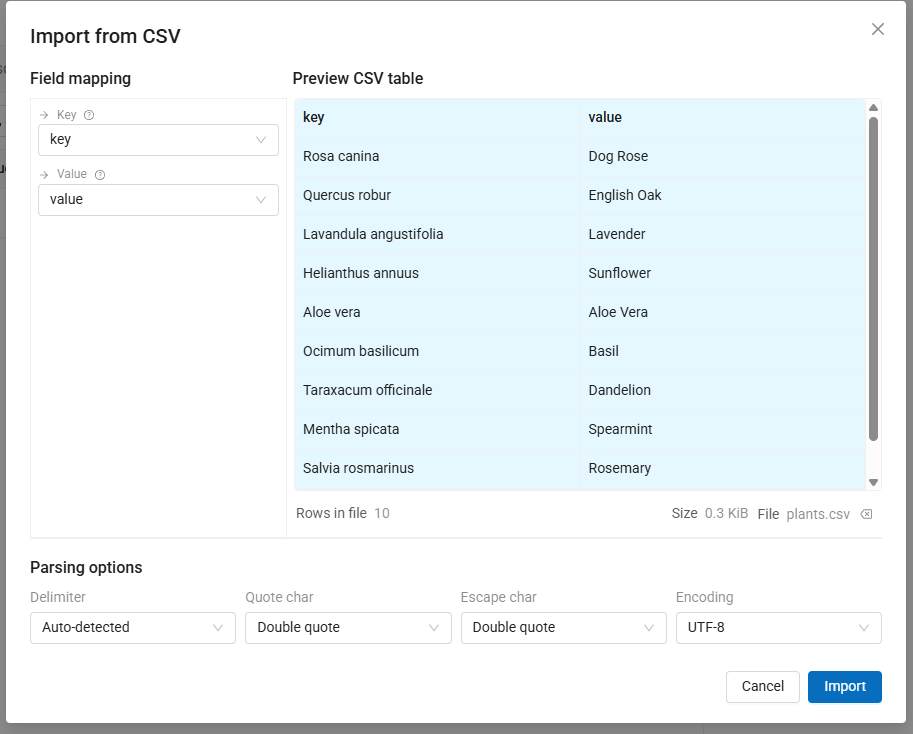Open the Value field mapping dropdown
The width and height of the screenshot is (913, 734).
(158, 200)
